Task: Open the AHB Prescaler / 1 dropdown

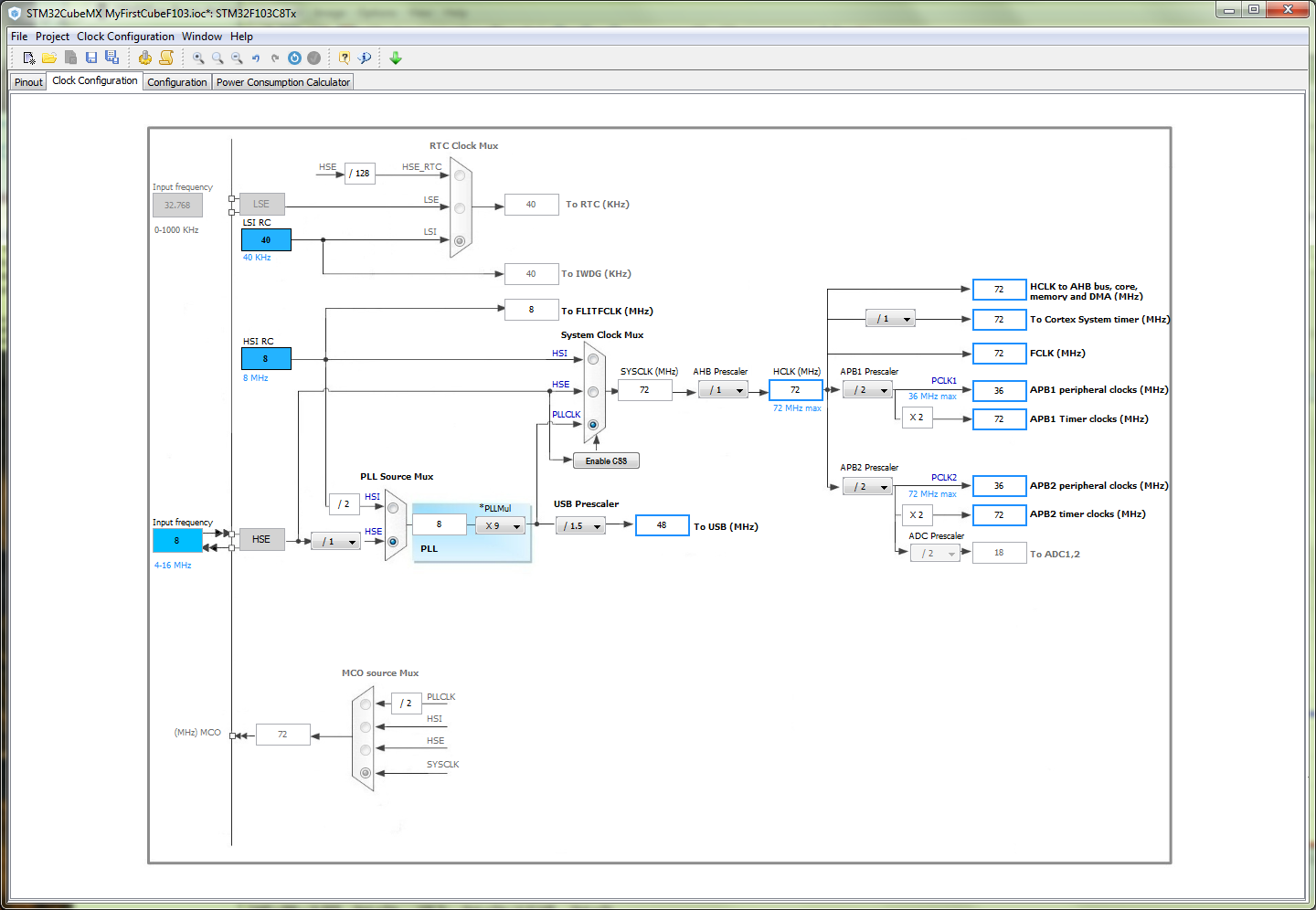Action: (x=723, y=390)
